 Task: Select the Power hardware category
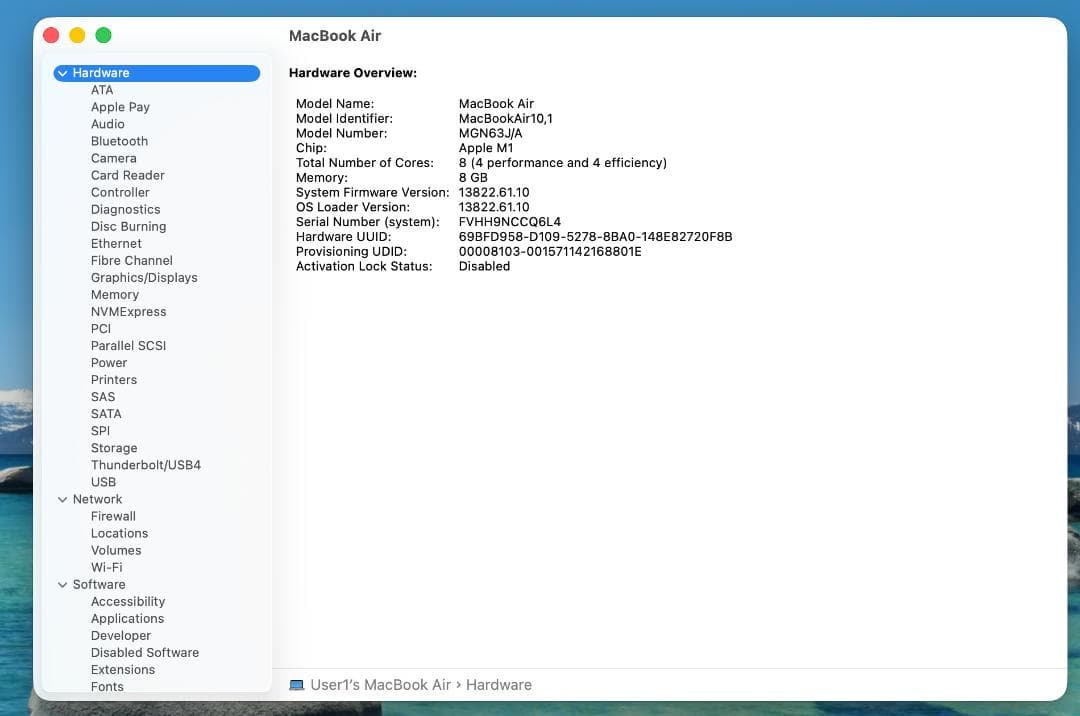[108, 362]
